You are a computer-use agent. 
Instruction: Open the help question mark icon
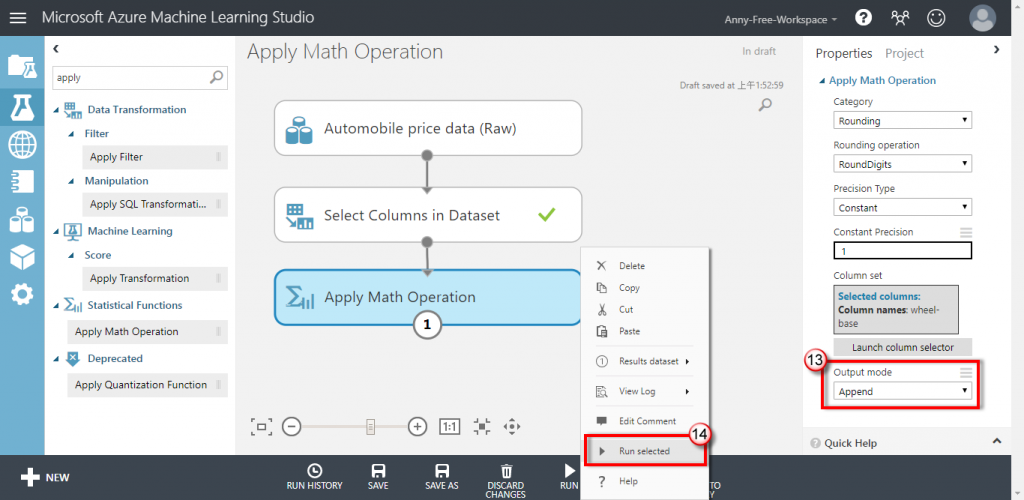[x=863, y=18]
